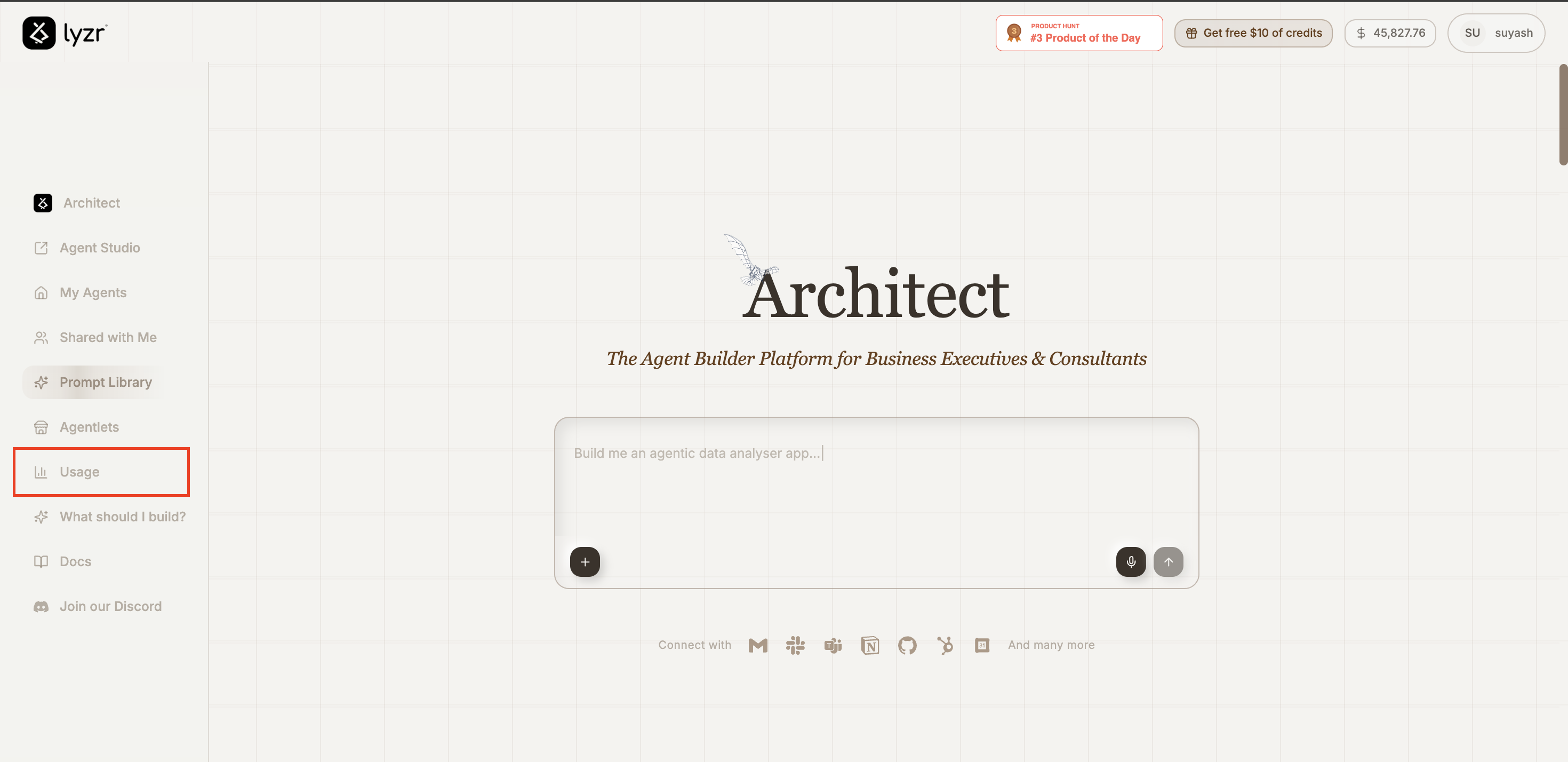Open Join our Discord link

110,606
